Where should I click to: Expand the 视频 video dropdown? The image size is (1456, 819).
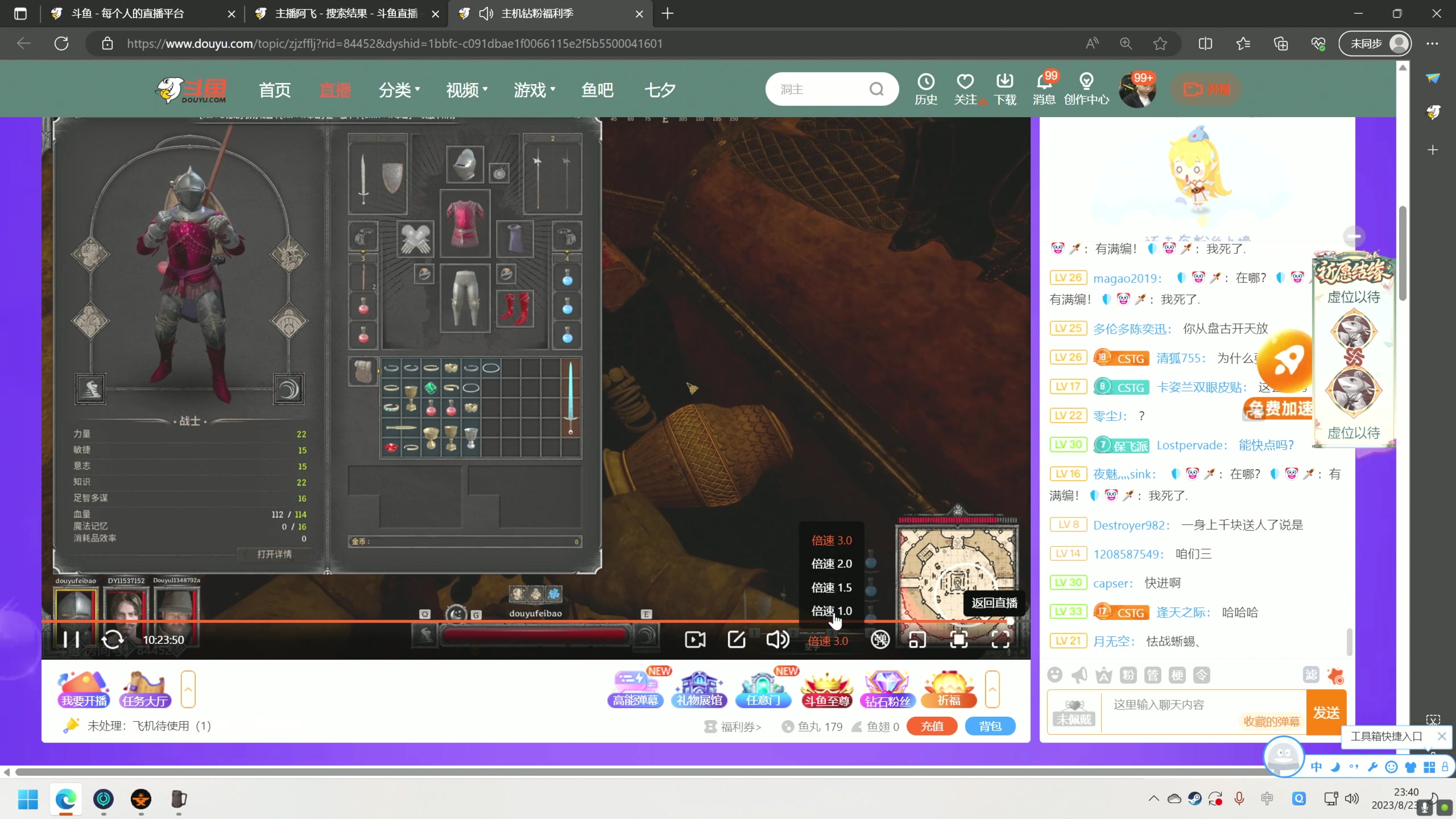coord(467,90)
